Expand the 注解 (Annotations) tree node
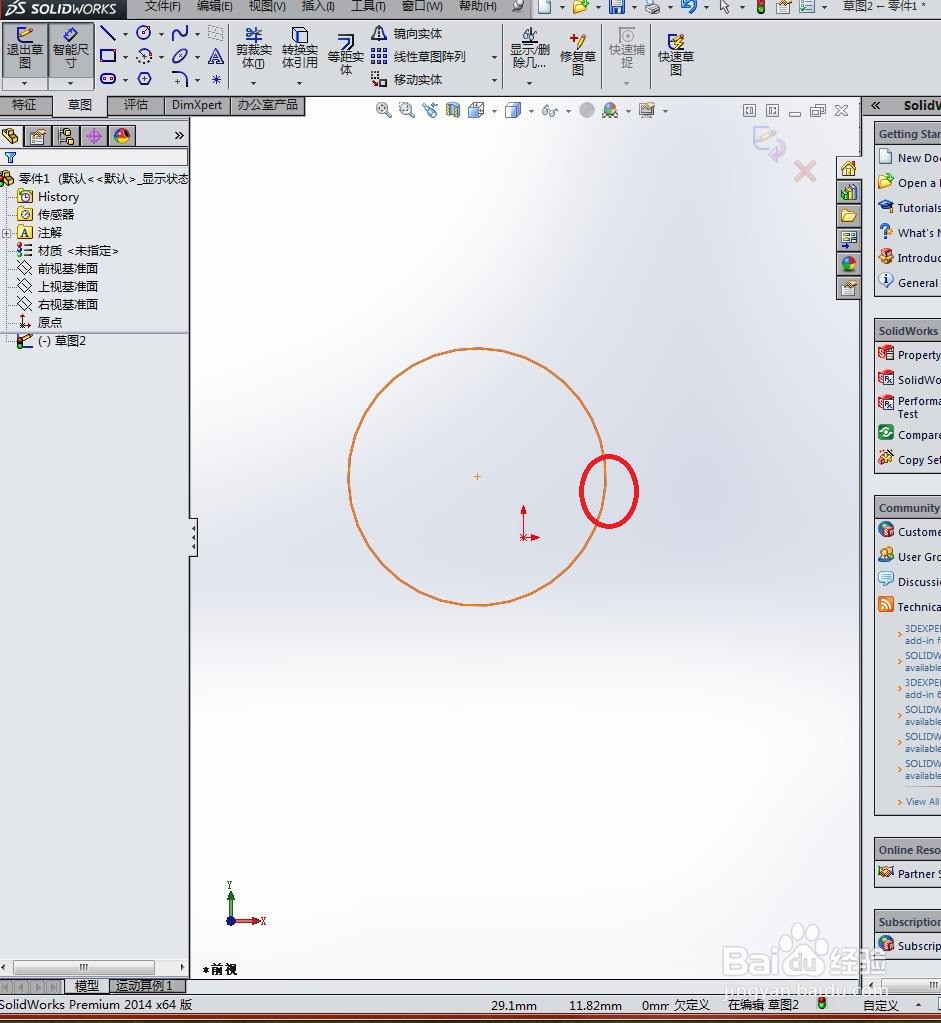Screen dimensions: 941x1023 click(7, 233)
